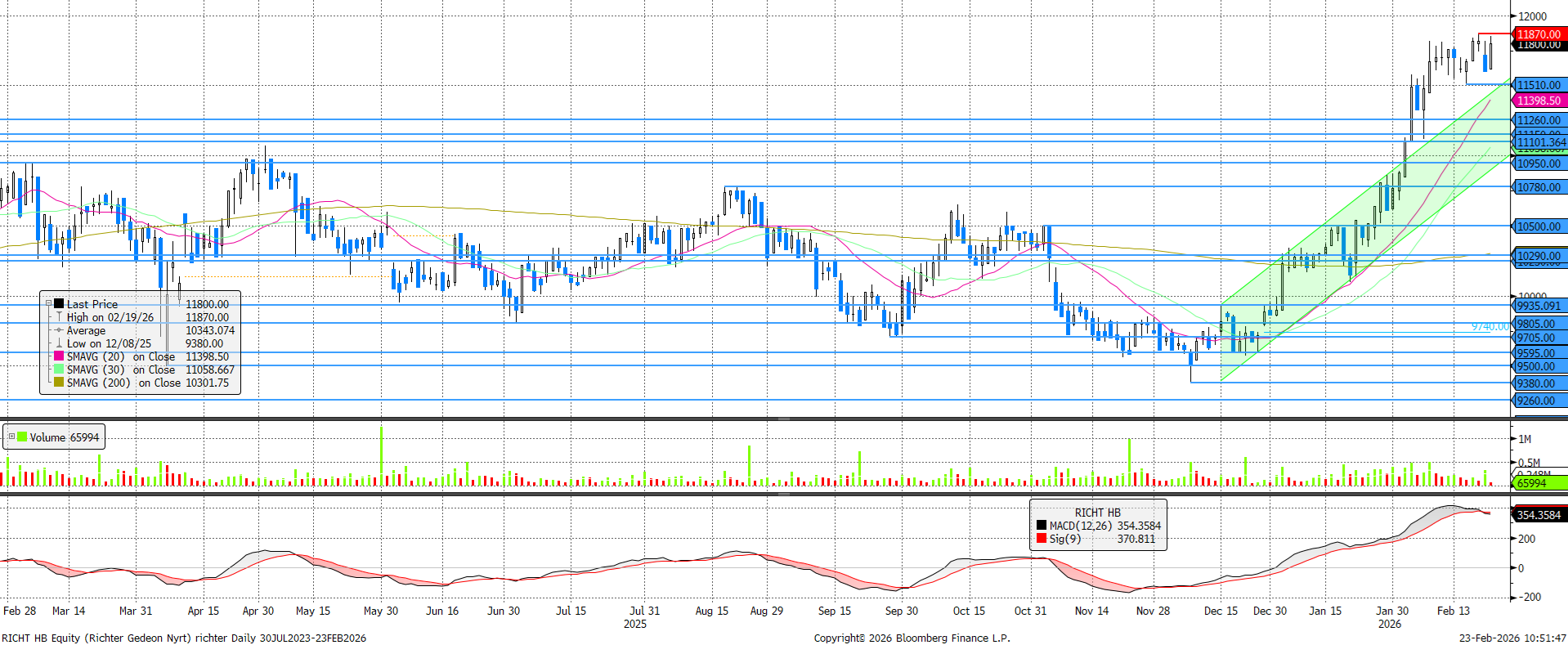Click the 9380.00 support level label
Image resolution: width=1568 pixels, height=645 pixels.
click(1537, 383)
